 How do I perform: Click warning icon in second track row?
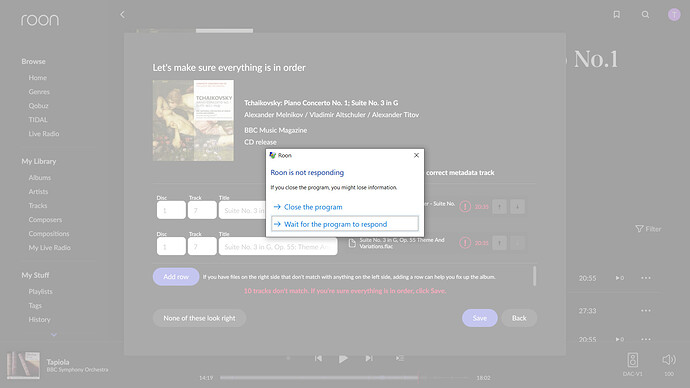[465, 242]
